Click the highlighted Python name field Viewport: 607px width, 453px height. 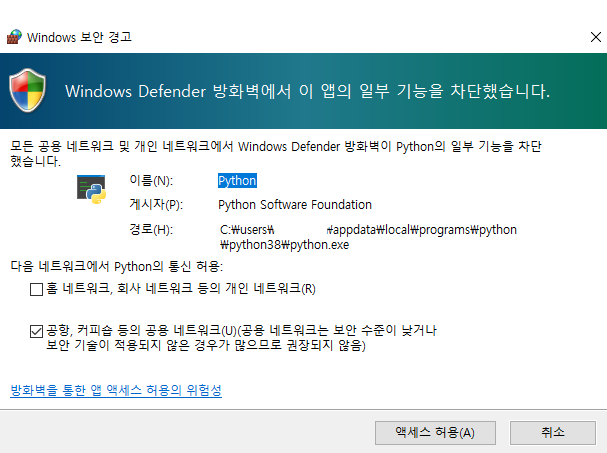pos(237,180)
